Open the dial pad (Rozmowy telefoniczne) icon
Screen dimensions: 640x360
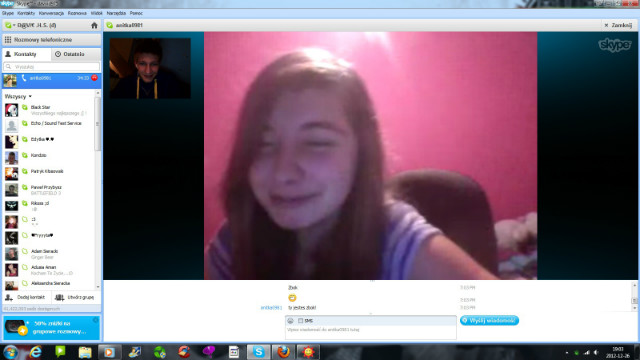[8, 40]
